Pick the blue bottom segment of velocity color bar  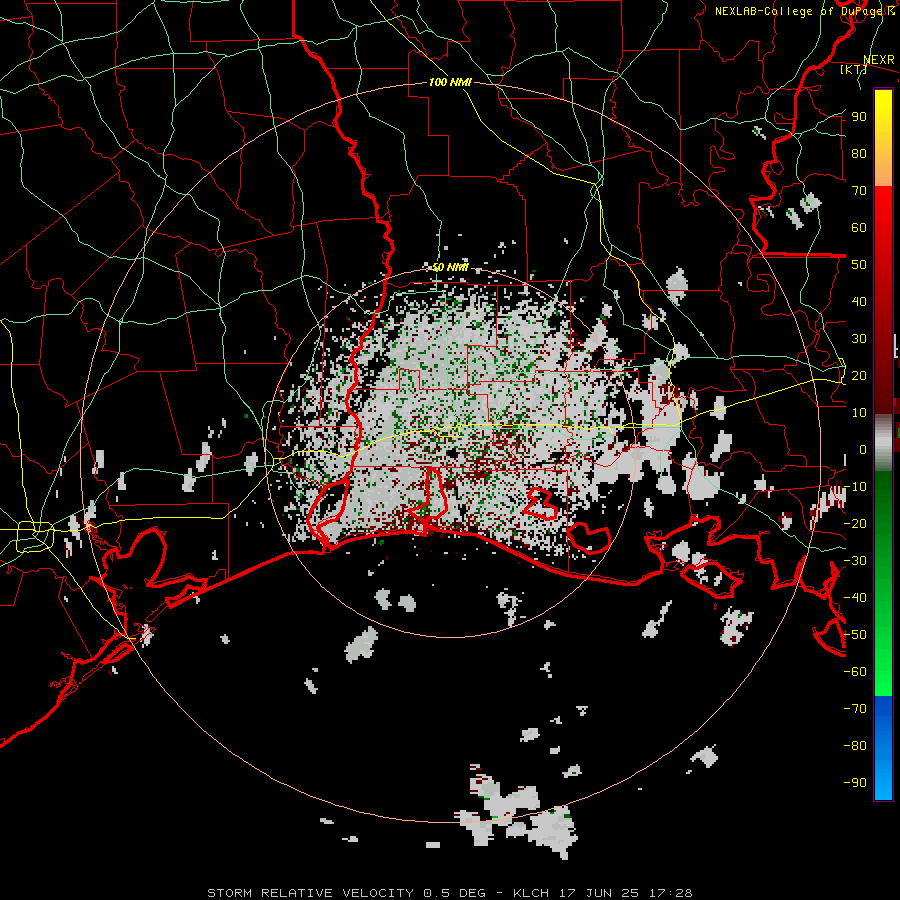click(x=883, y=747)
